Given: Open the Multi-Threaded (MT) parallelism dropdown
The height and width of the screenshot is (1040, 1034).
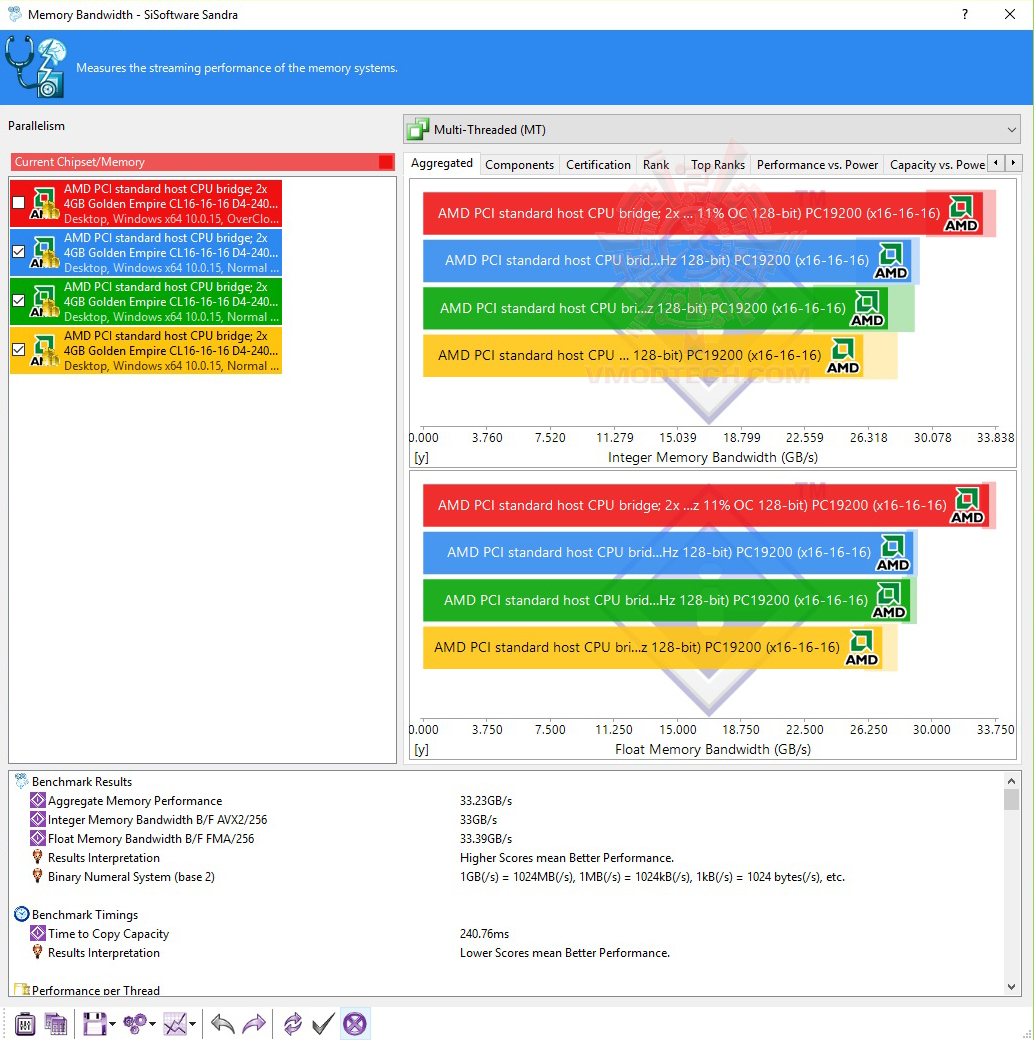Looking at the screenshot, I should [x=712, y=129].
